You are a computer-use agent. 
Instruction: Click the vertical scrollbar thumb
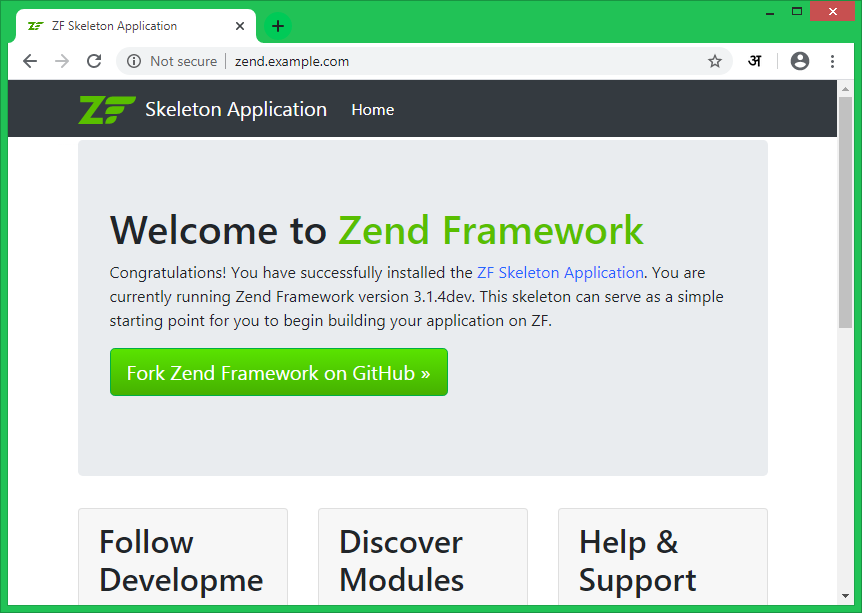(845, 212)
